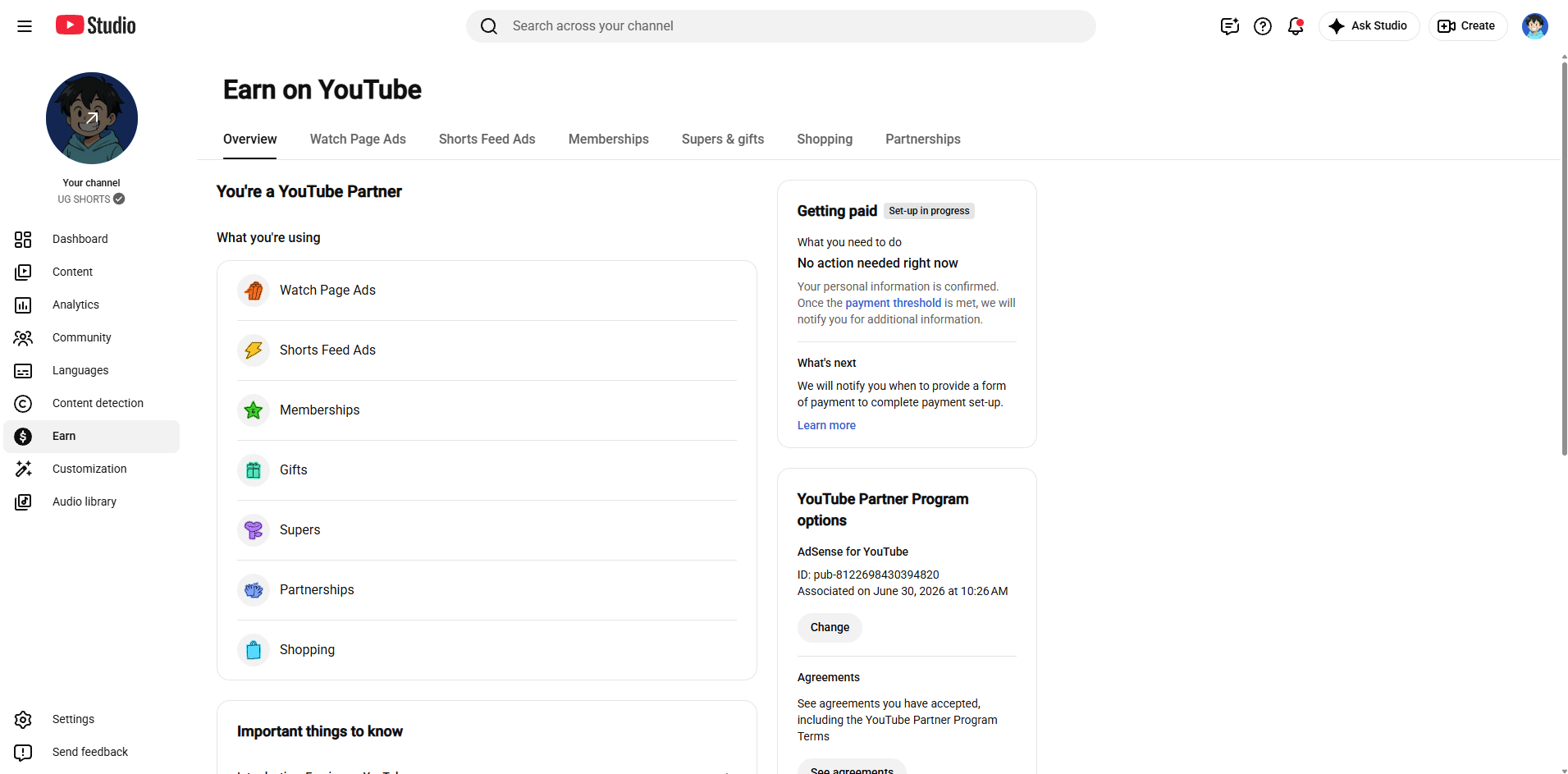Open the send feedback comment icon in header
The image size is (1568, 774).
coord(1229,26)
